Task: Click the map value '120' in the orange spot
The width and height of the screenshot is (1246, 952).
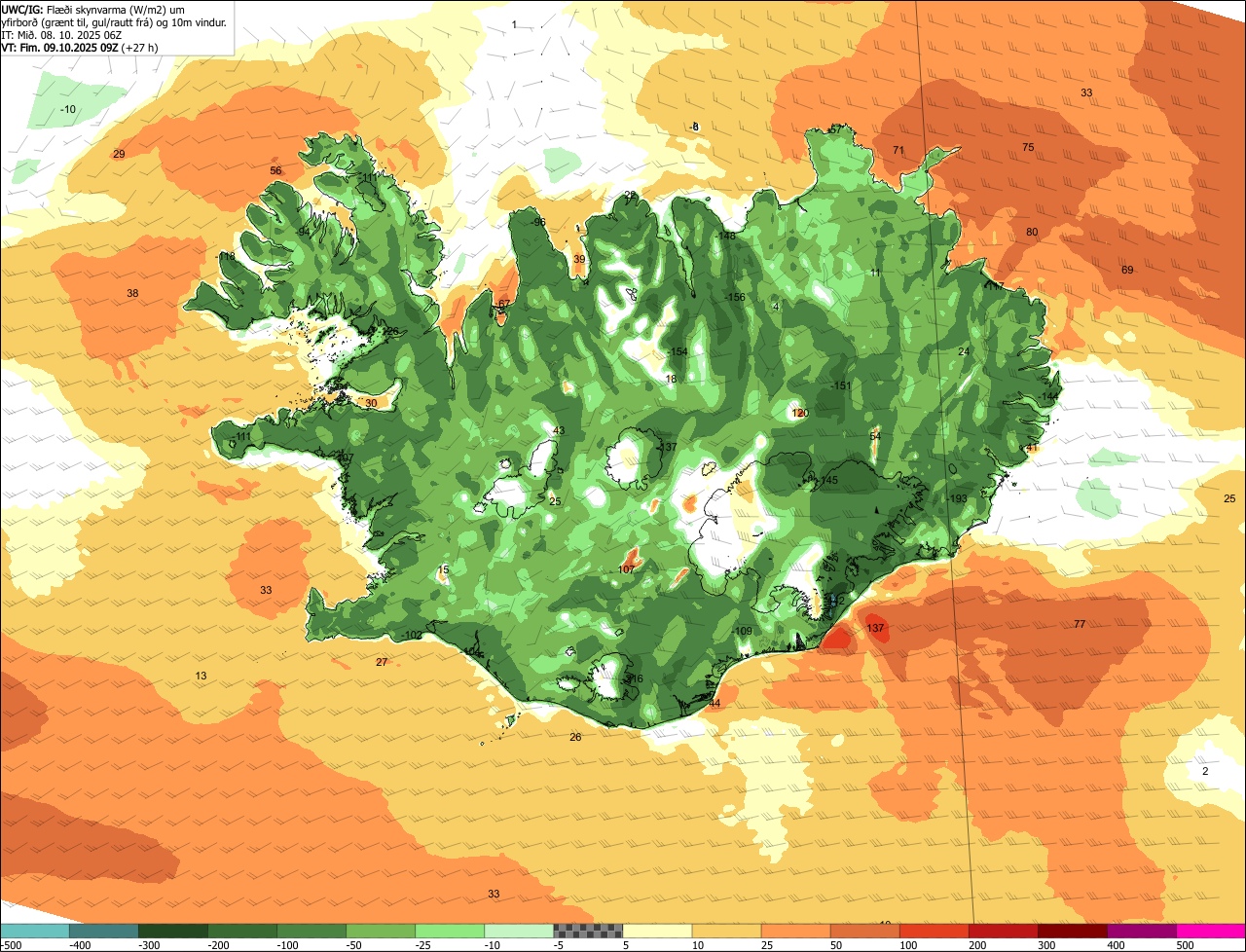Action: click(800, 413)
